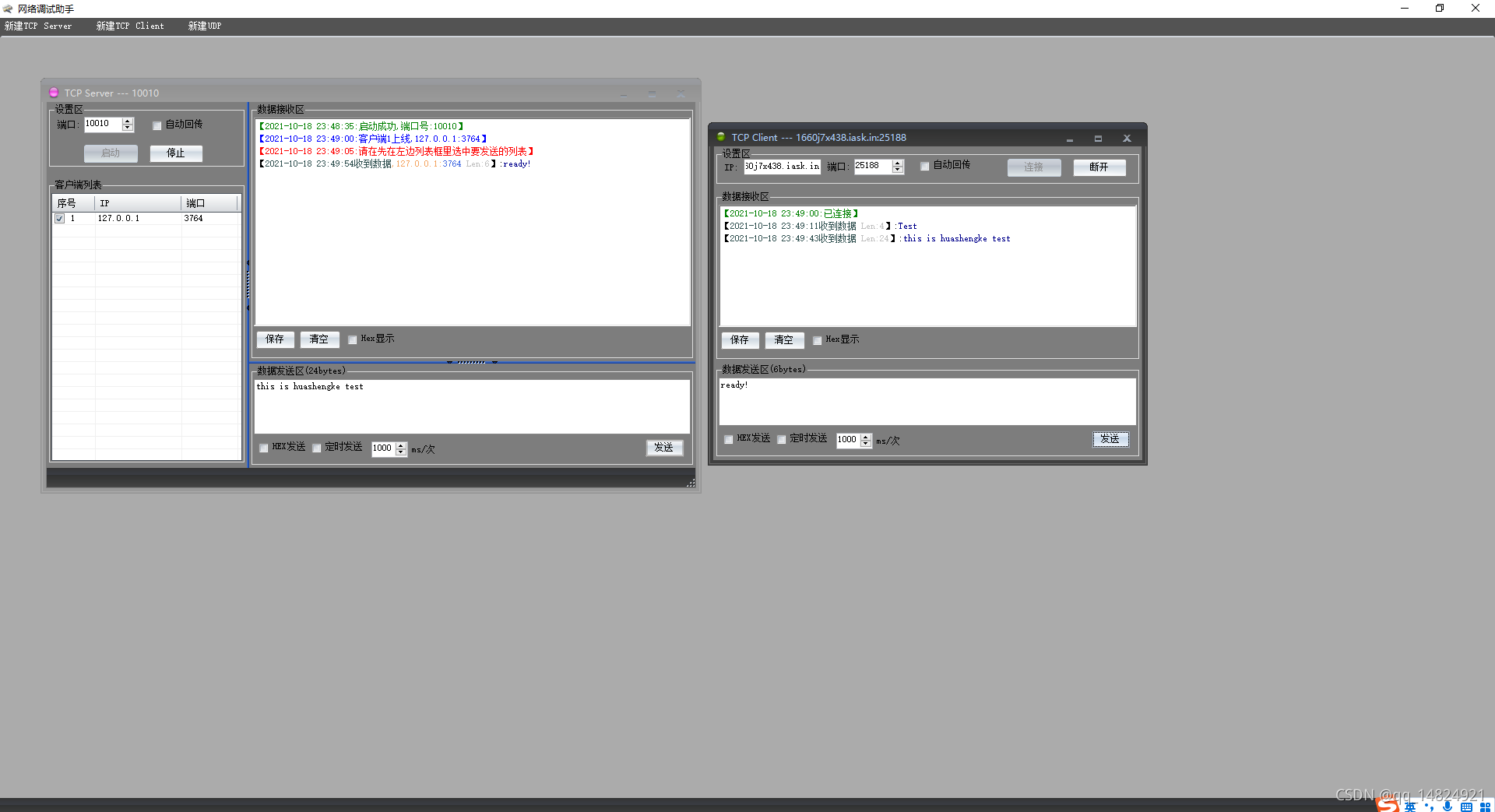Increase TCP Client send interval up arrow
This screenshot has height=812, width=1495.
tap(866, 437)
